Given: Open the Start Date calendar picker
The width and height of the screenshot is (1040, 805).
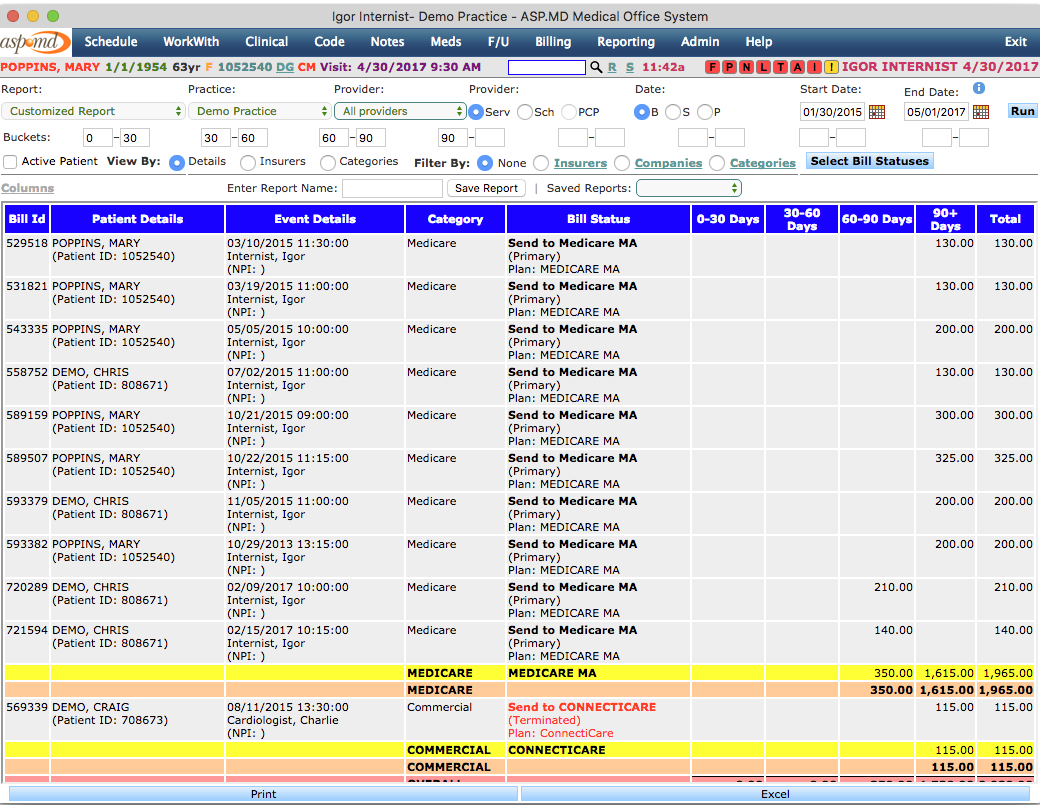Looking at the screenshot, I should 877,112.
